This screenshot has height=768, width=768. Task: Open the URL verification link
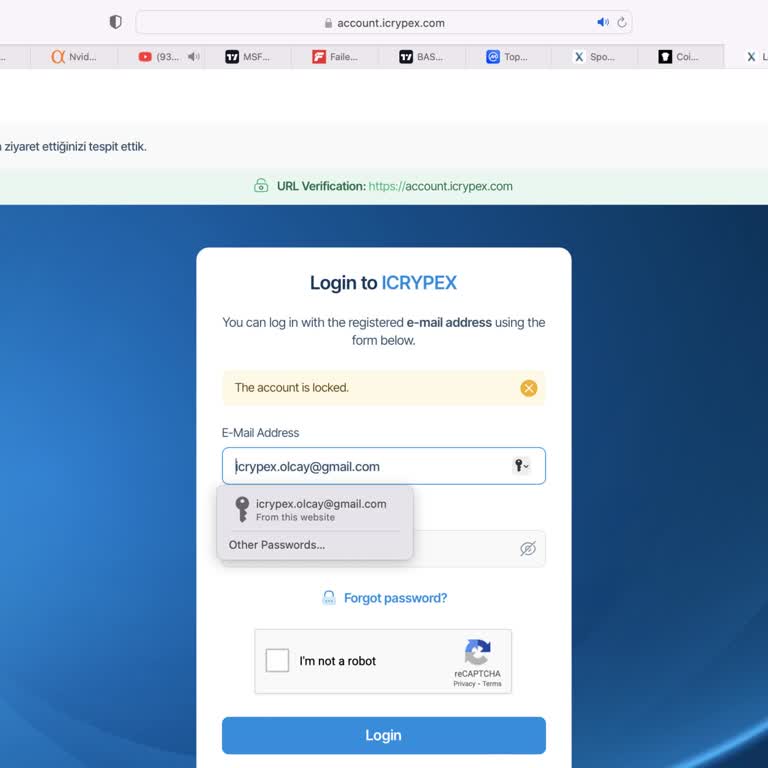click(x=440, y=186)
